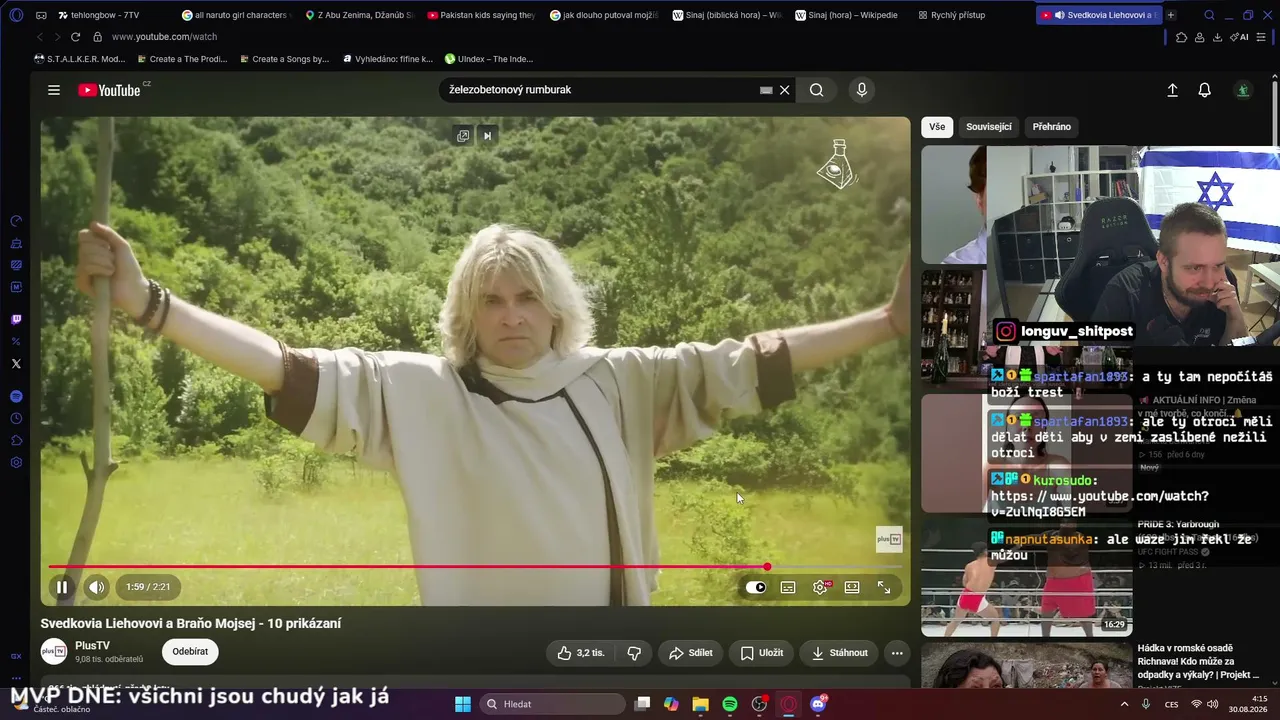Open Spotify from the taskbar

pyautogui.click(x=730, y=704)
